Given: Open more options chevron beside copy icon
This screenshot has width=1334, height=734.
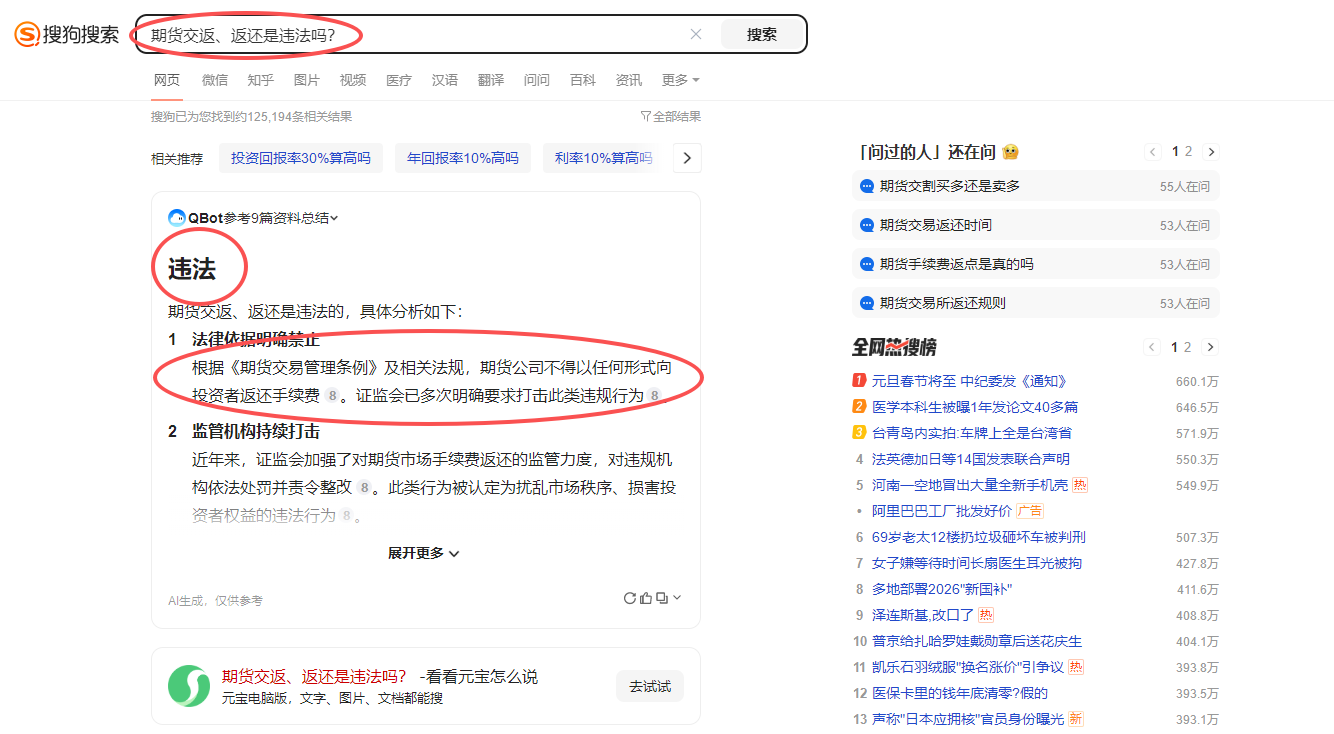Looking at the screenshot, I should tap(677, 598).
